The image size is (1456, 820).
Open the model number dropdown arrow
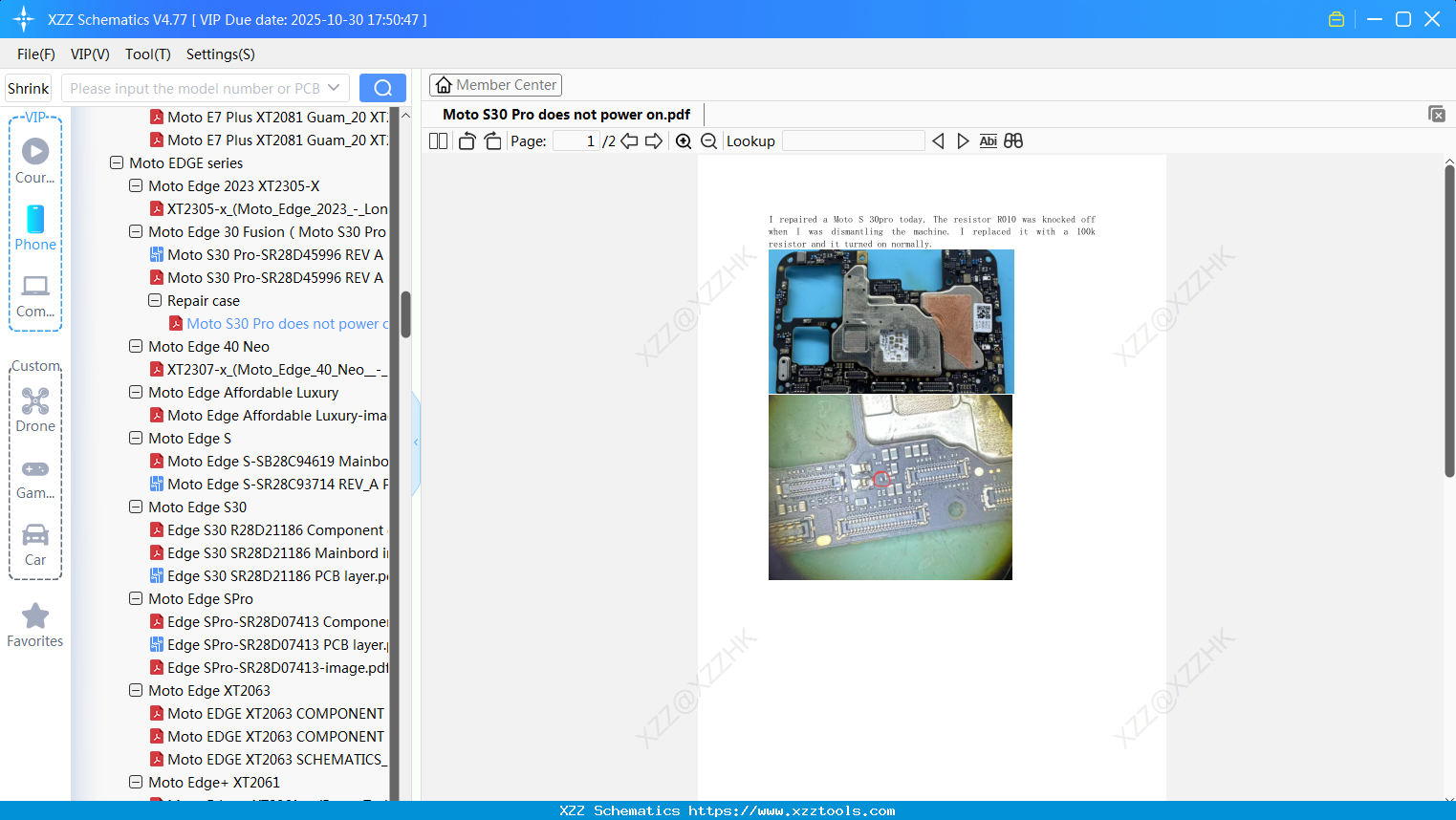point(336,87)
